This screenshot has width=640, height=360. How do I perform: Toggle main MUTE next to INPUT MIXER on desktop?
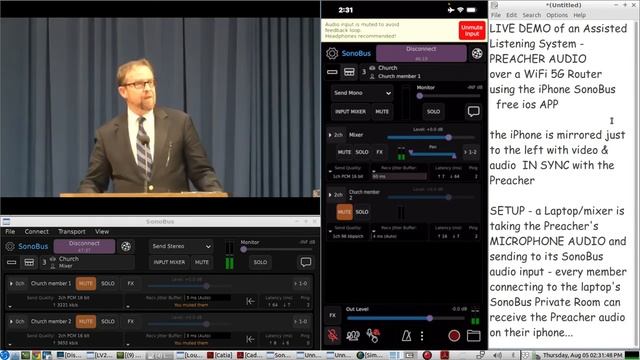coord(202,262)
